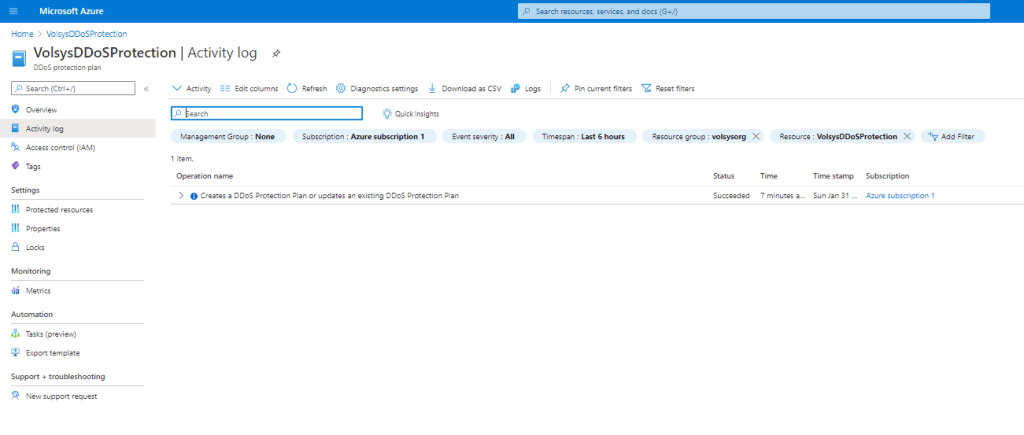Open Quick insights
The width and height of the screenshot is (1024, 435).
click(411, 114)
